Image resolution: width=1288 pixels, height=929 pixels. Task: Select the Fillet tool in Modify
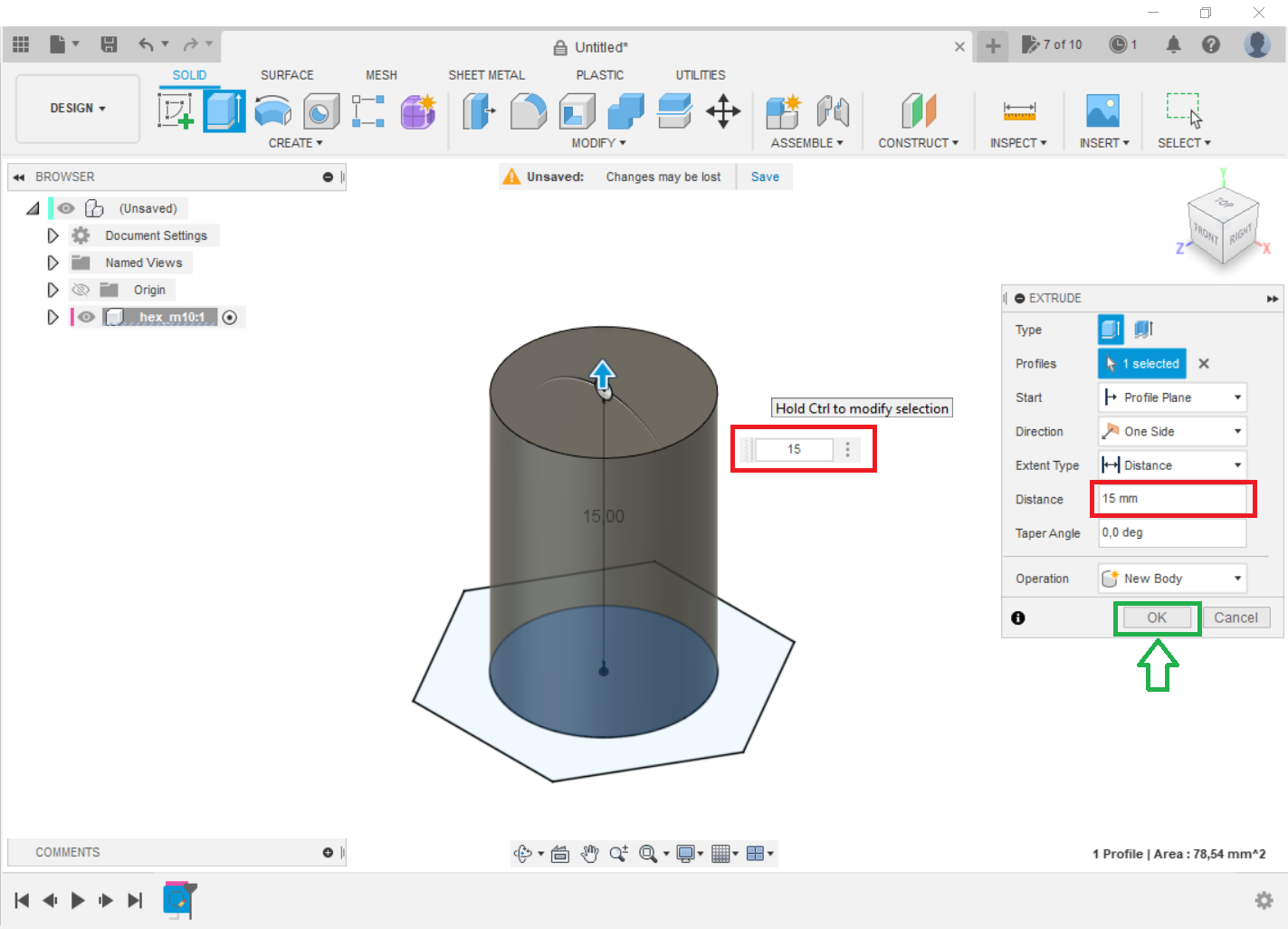click(529, 111)
